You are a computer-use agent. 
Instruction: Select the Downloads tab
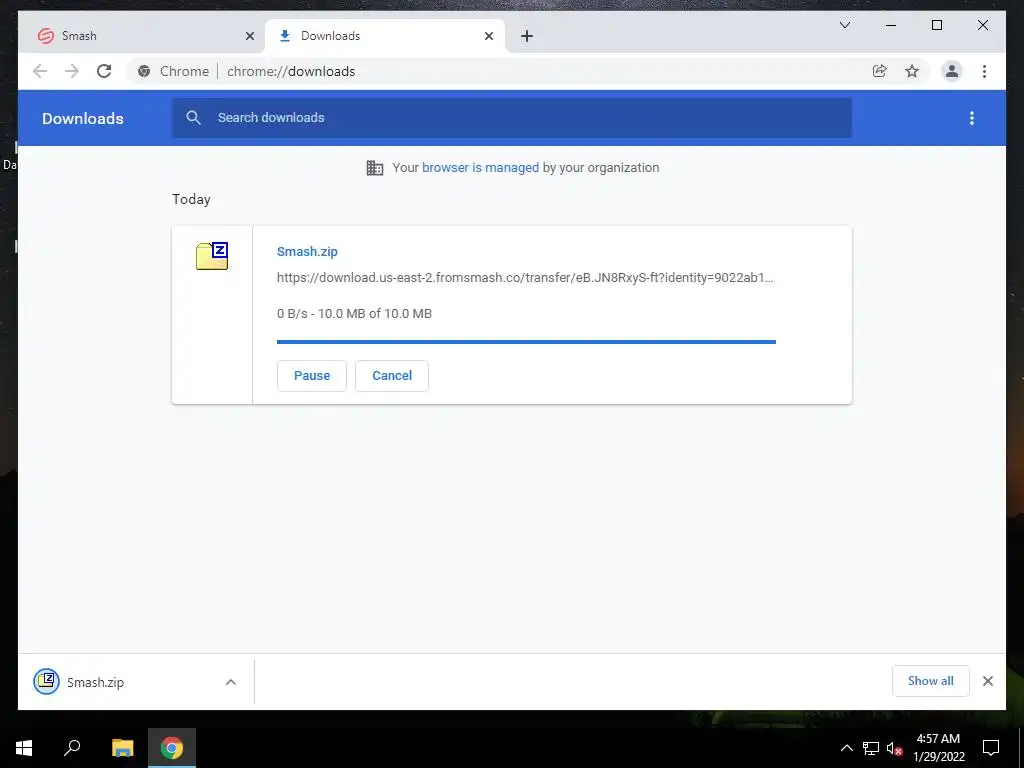(385, 36)
